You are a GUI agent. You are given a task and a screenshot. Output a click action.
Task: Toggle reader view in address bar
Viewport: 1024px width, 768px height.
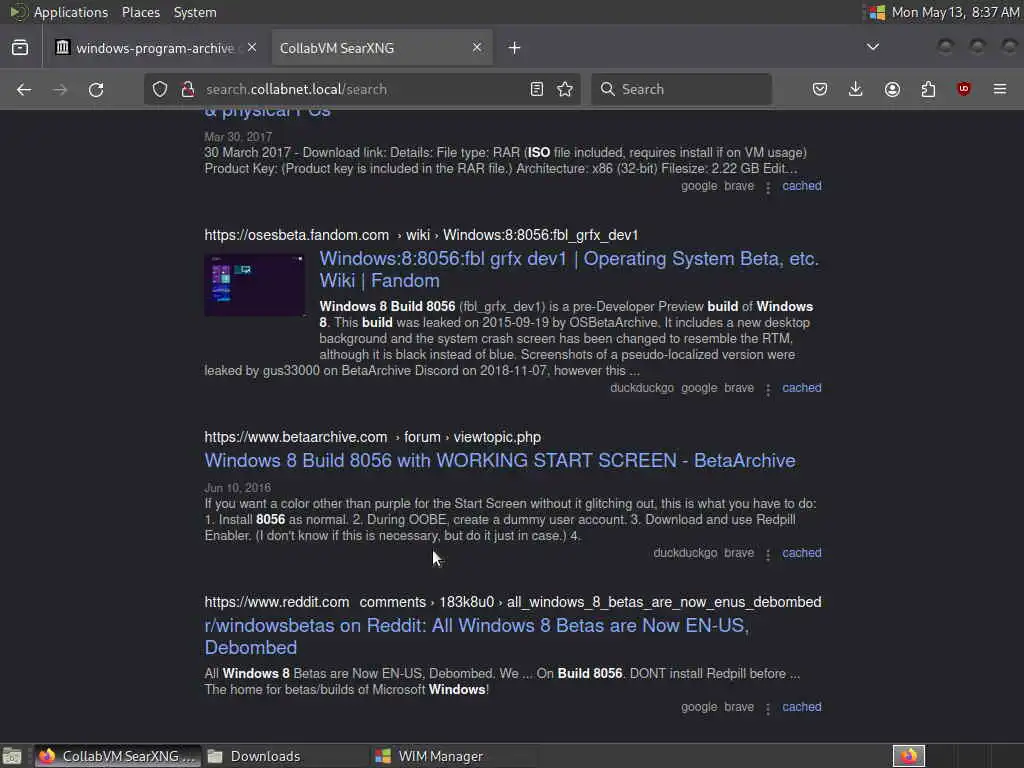pos(537,89)
